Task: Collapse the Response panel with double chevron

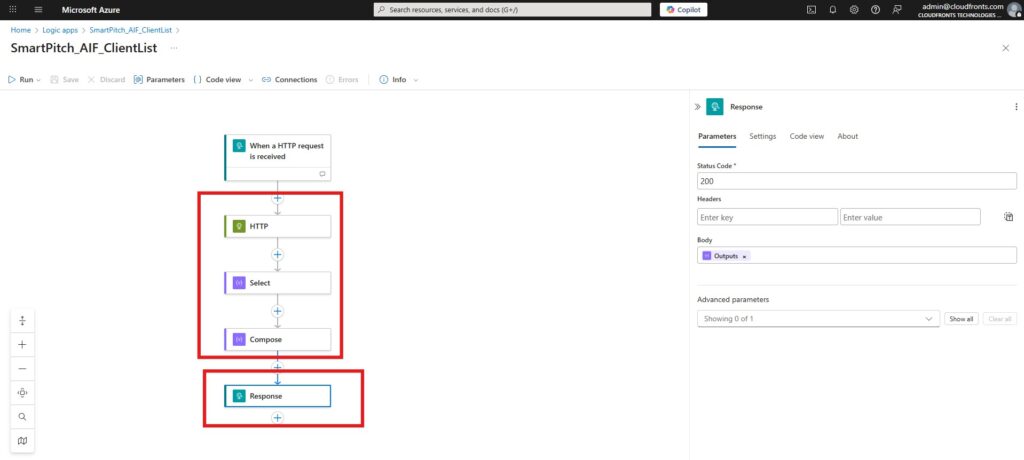Action: coord(697,106)
